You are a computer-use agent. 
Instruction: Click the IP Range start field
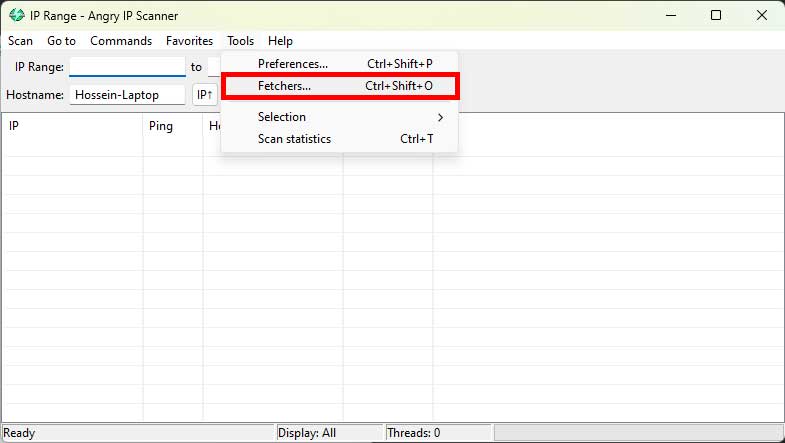[127, 67]
